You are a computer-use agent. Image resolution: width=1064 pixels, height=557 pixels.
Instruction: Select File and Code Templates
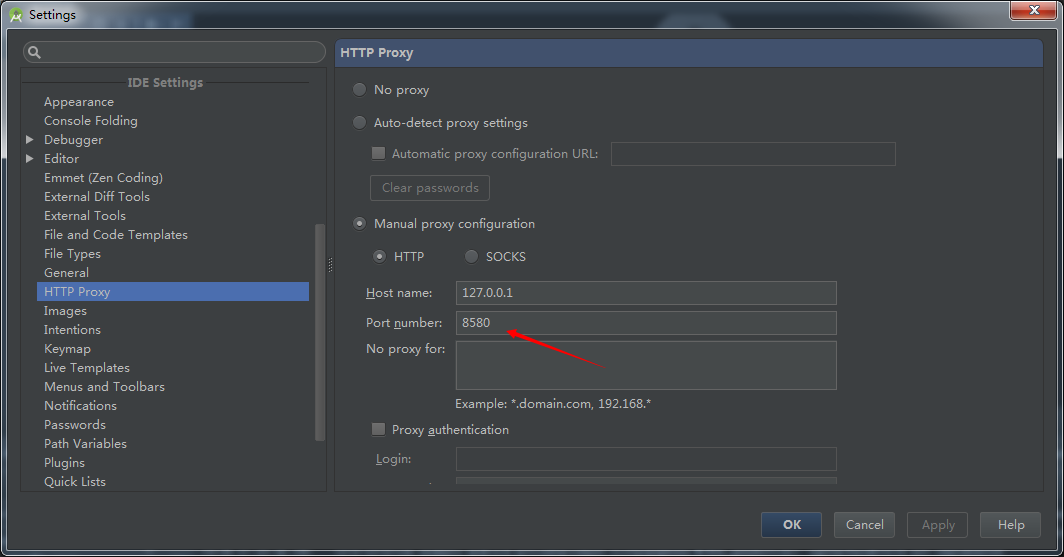point(116,235)
